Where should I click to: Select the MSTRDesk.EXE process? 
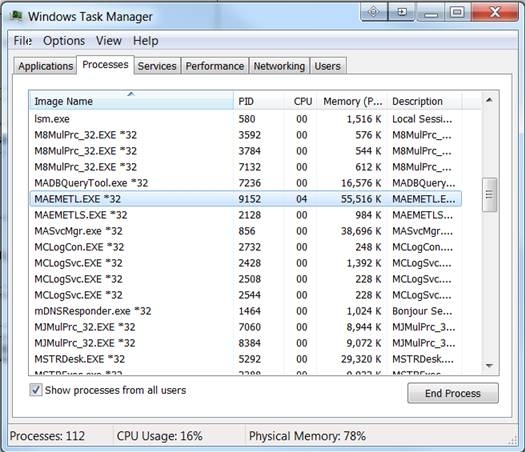[246, 359]
